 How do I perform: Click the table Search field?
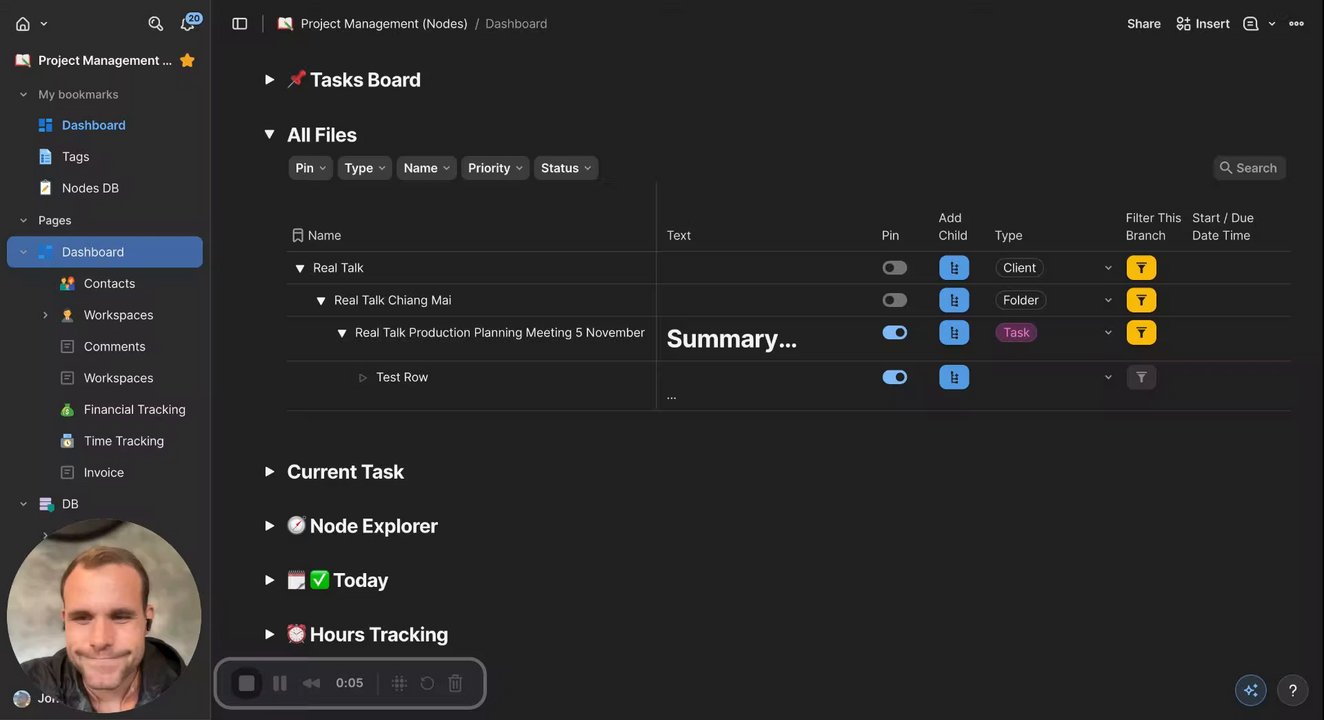(x=1249, y=168)
